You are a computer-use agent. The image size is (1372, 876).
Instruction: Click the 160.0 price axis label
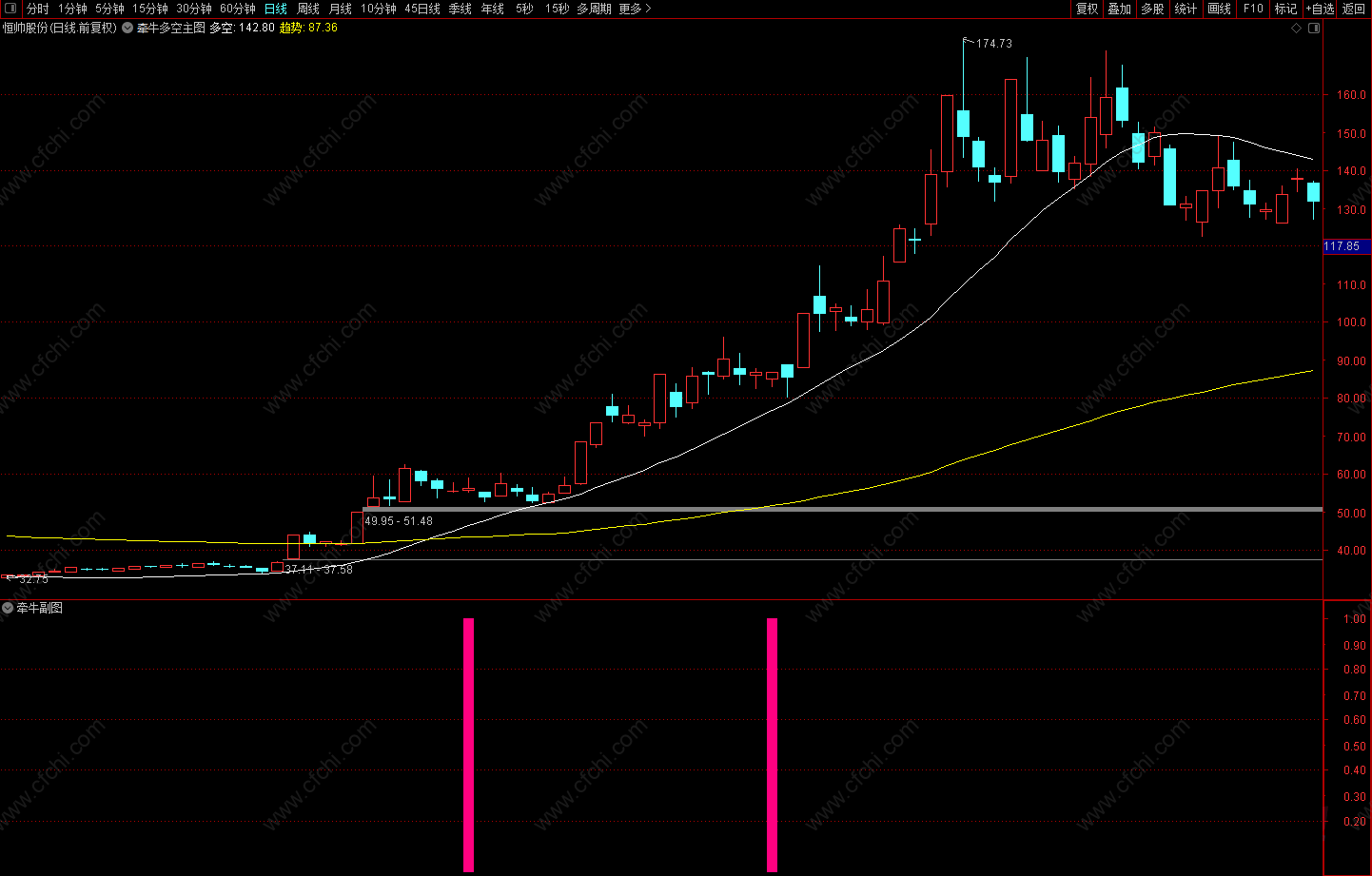[1351, 95]
